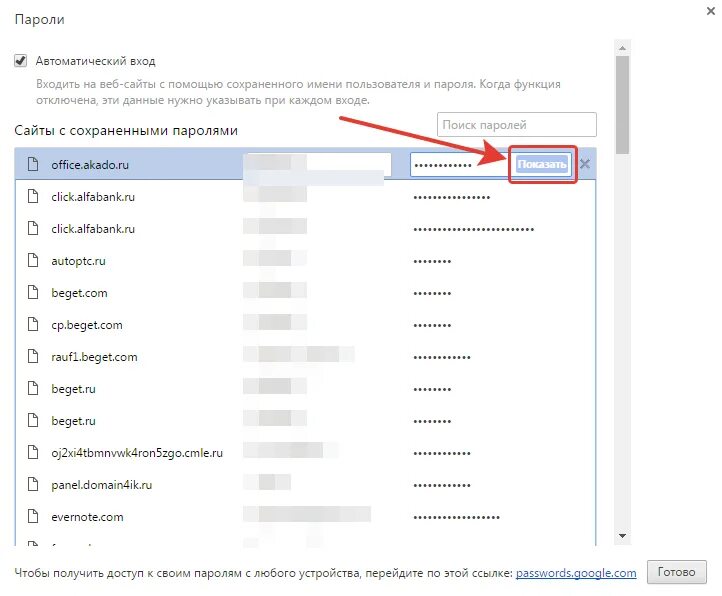Click the Показать button for office.akado.ru

click(x=542, y=164)
